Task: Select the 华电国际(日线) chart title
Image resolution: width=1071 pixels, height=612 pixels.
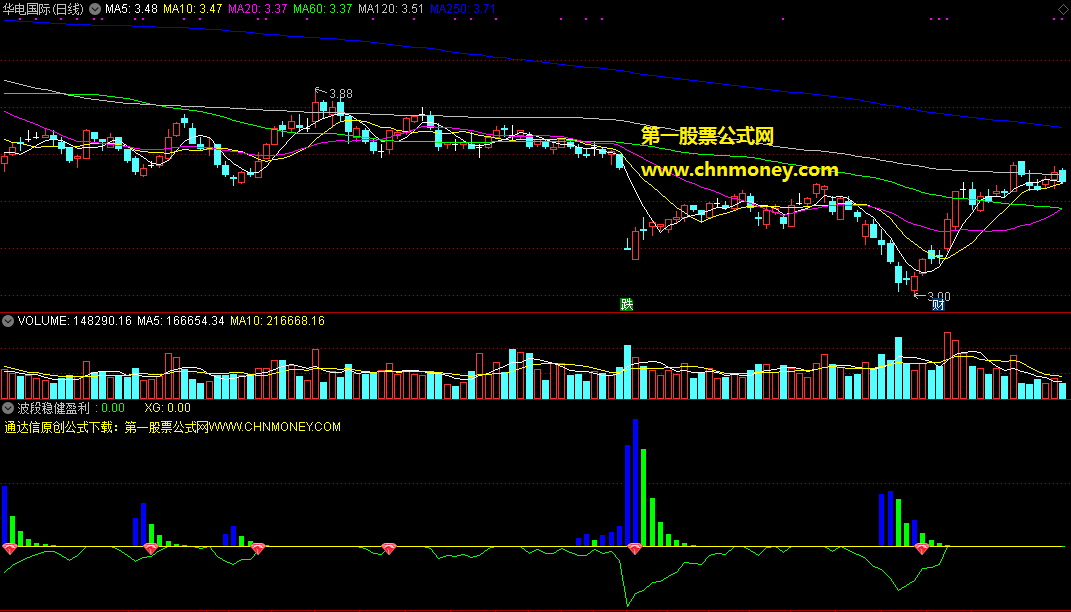Action: point(43,10)
